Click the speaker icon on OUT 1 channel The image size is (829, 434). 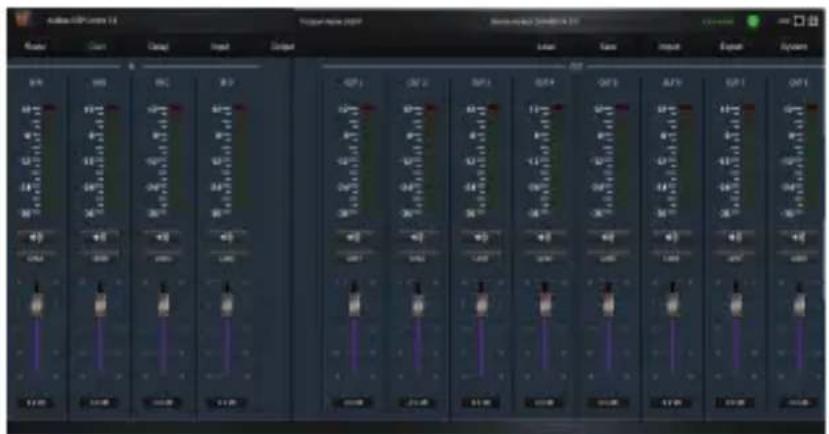point(353,238)
